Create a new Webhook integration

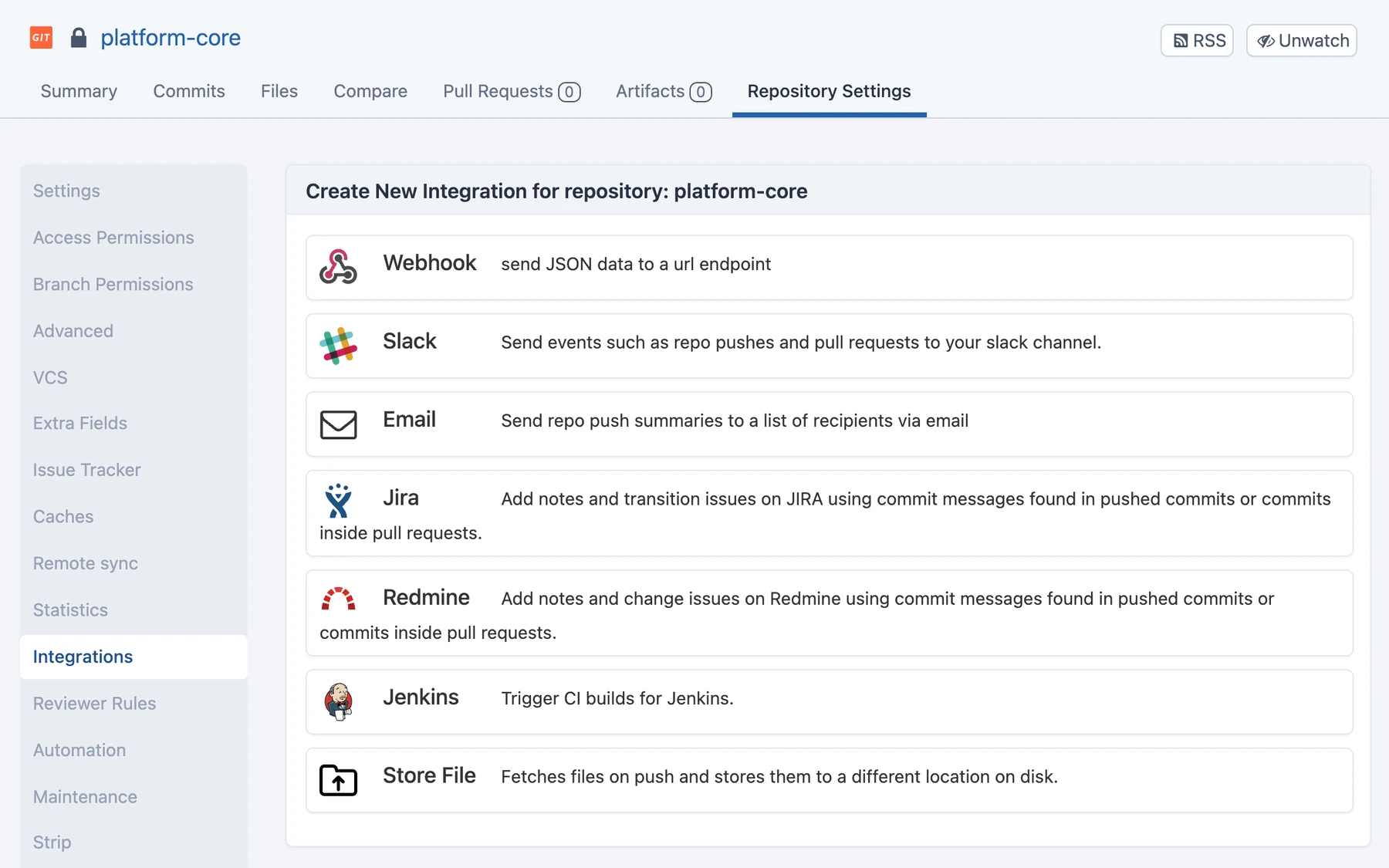(829, 268)
